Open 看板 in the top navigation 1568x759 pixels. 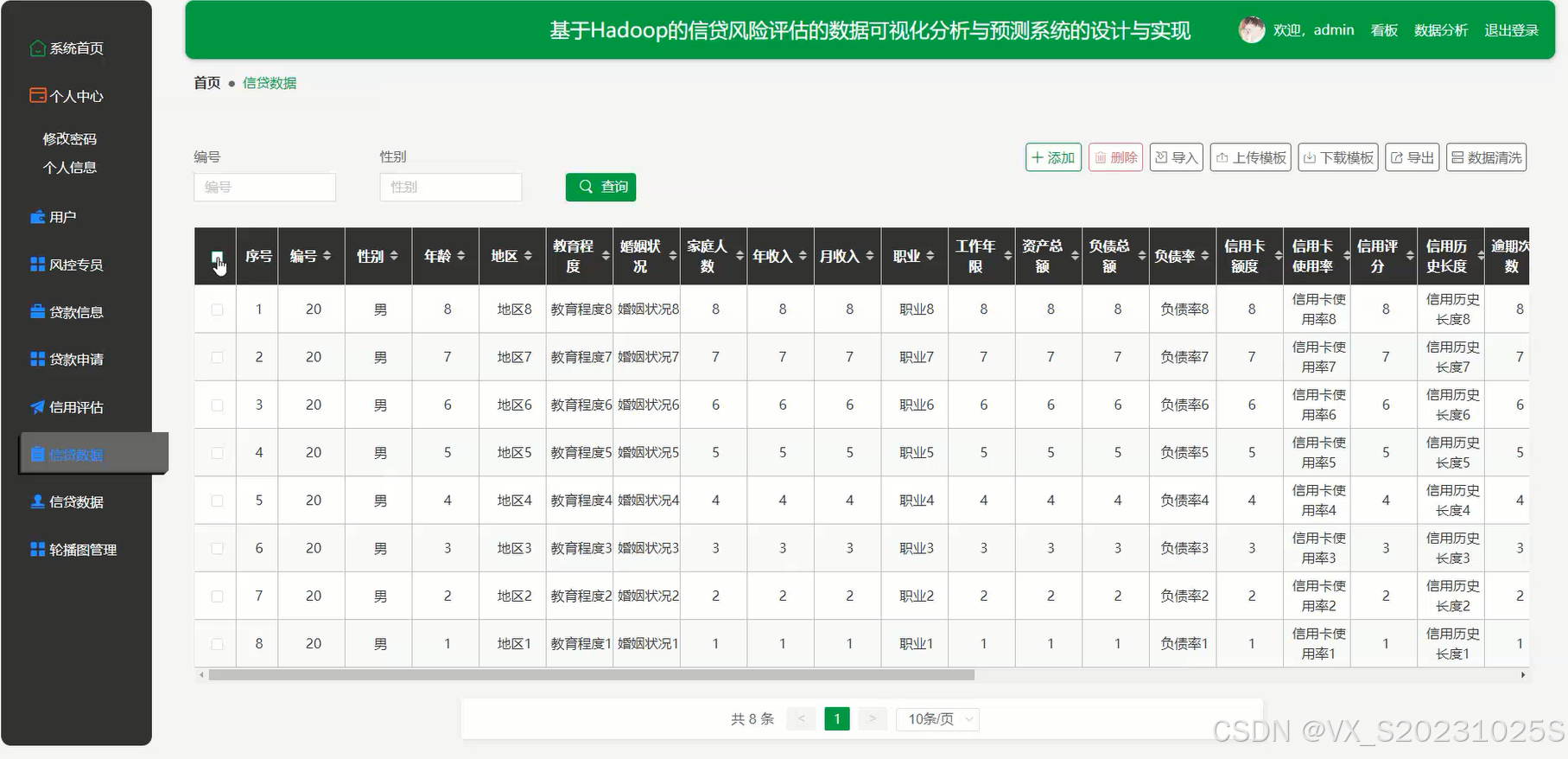1384,30
